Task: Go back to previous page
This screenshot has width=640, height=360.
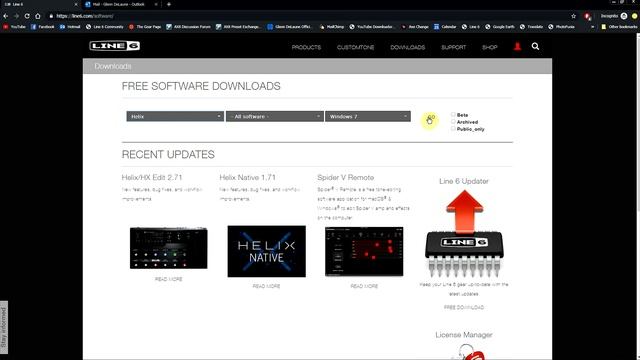Action: coord(6,16)
